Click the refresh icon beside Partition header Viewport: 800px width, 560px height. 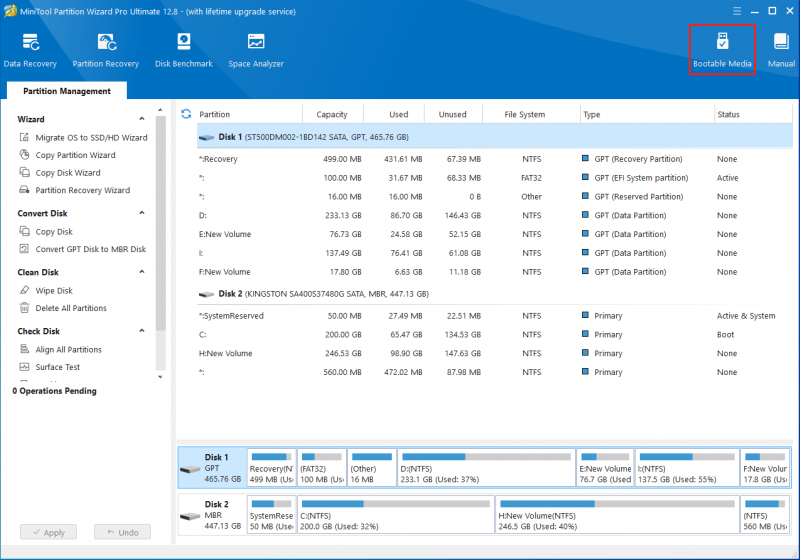tap(186, 114)
